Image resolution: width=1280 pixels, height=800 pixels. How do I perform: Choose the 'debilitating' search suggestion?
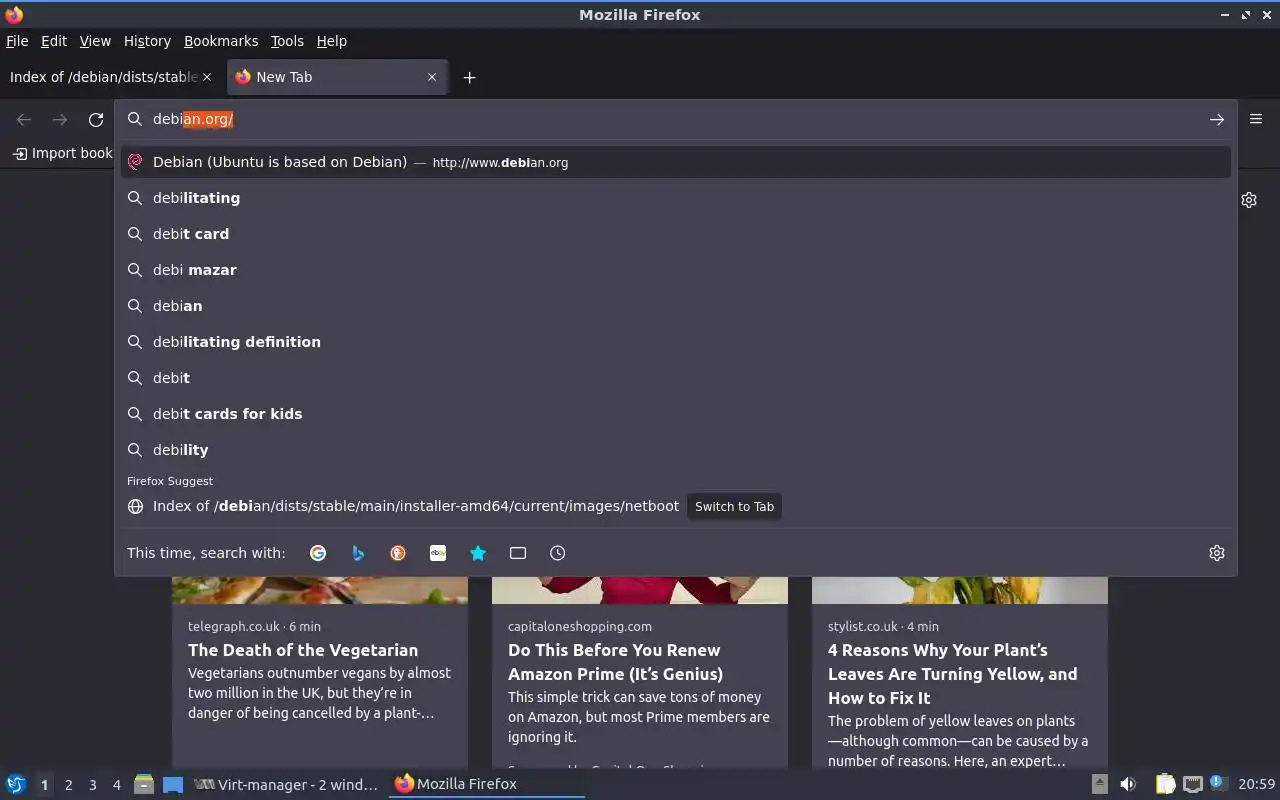coord(676,198)
